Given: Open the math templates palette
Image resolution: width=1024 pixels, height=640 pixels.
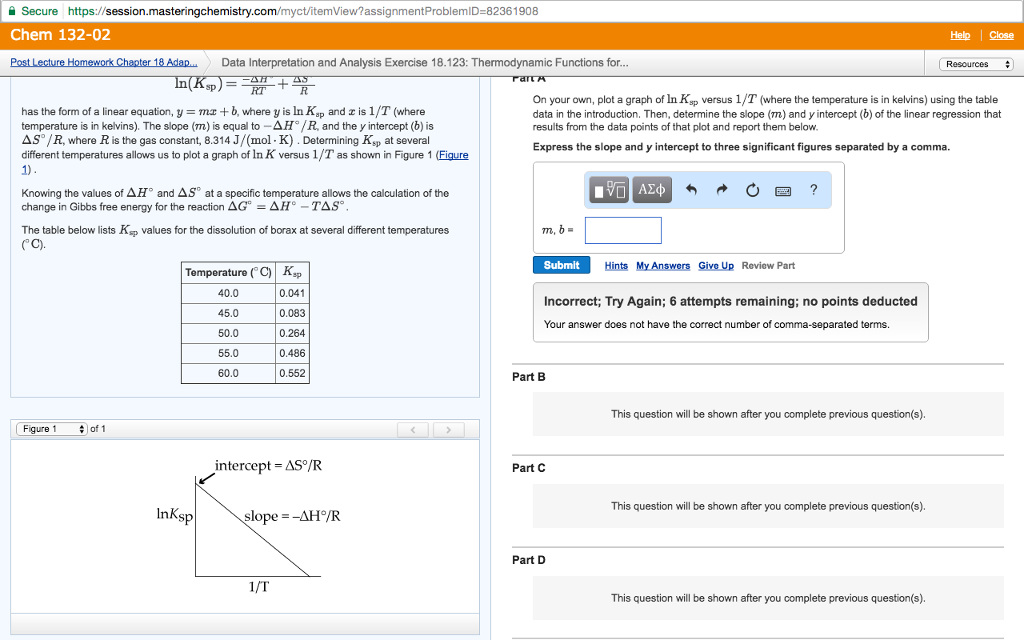Looking at the screenshot, I should point(610,190).
